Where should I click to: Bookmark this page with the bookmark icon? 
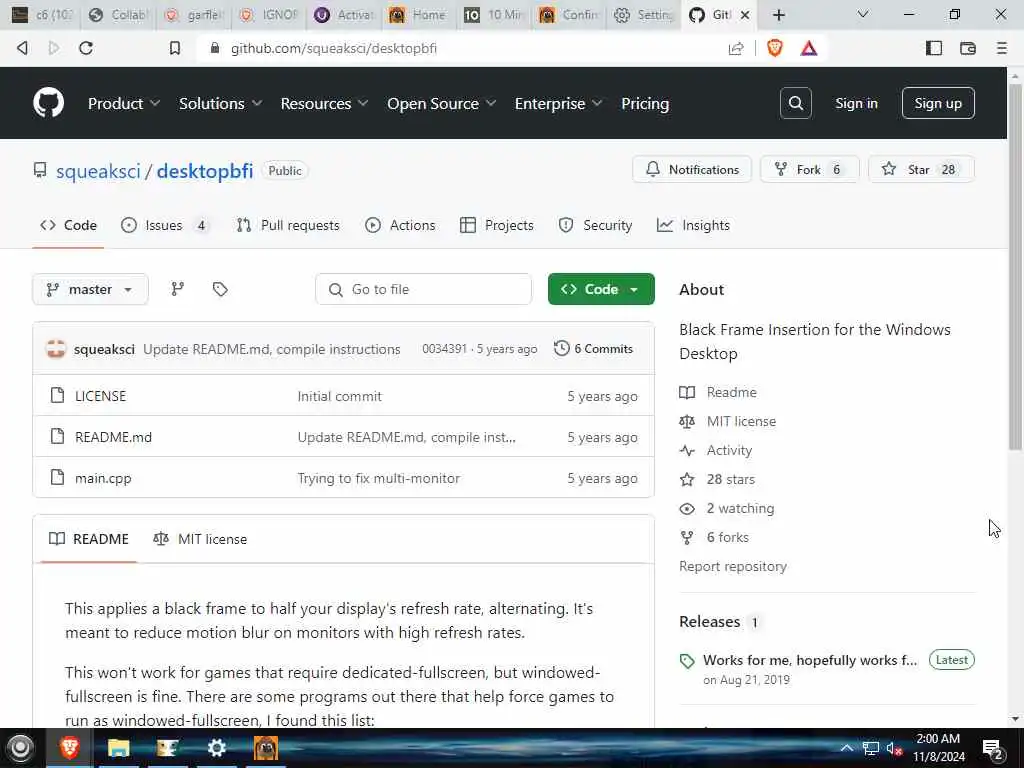175,48
